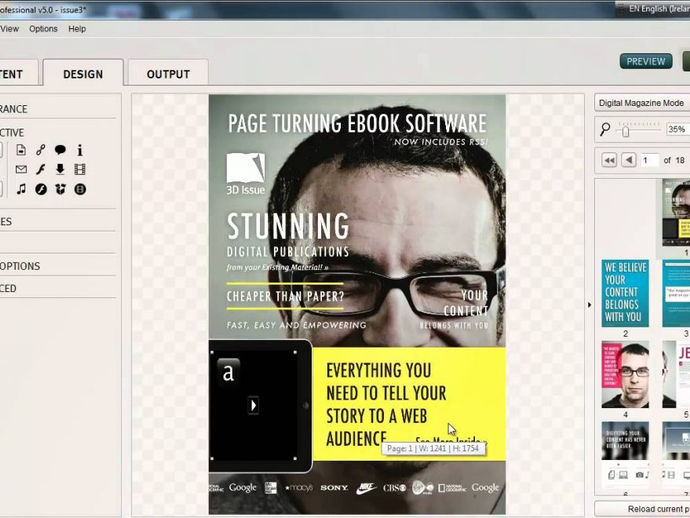Go to previous page with arrow button
The image size is (690, 518).
tap(629, 160)
